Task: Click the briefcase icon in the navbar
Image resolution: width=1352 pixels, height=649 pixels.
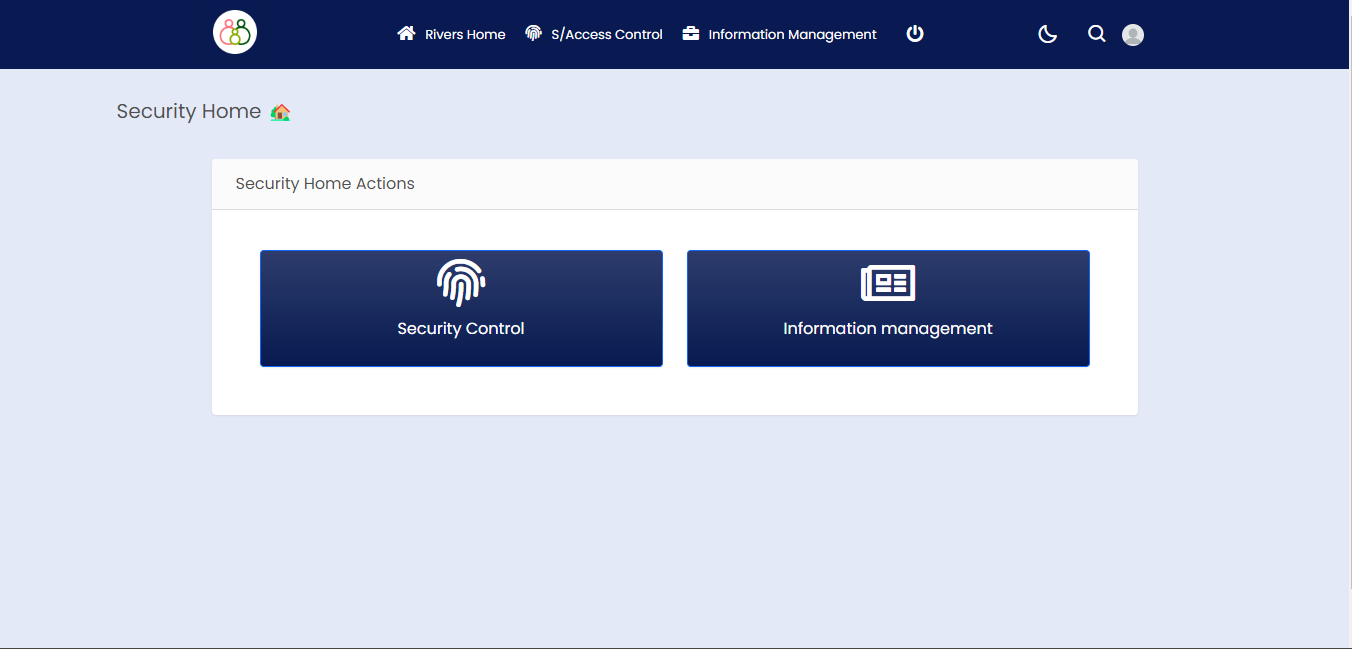Action: tap(691, 34)
